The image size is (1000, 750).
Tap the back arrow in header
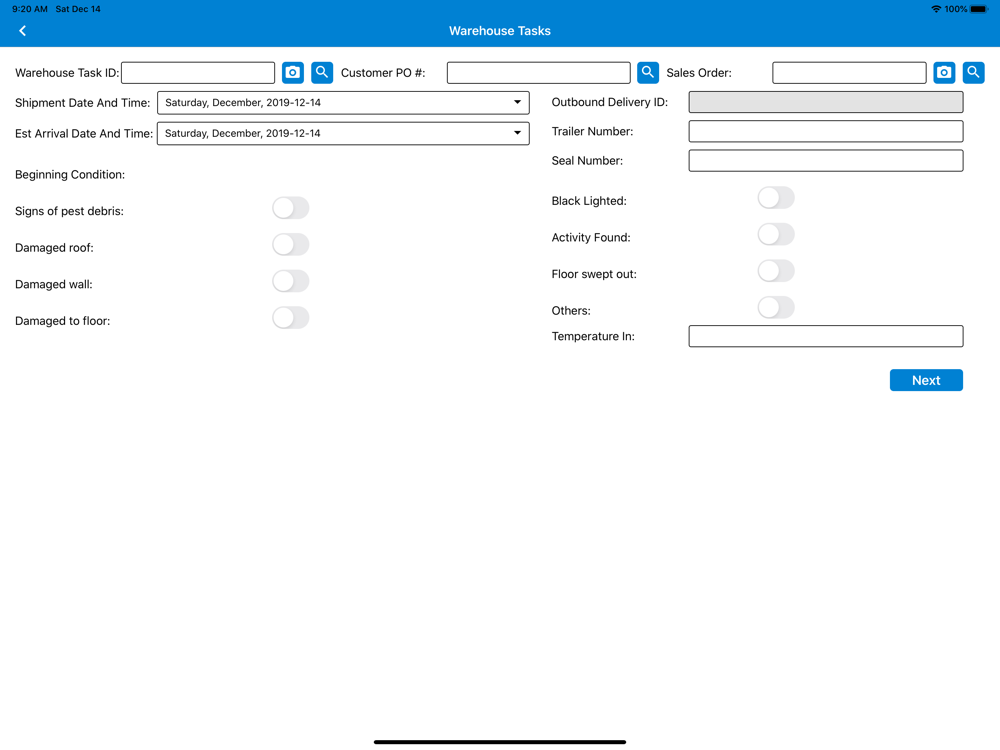(x=22, y=31)
